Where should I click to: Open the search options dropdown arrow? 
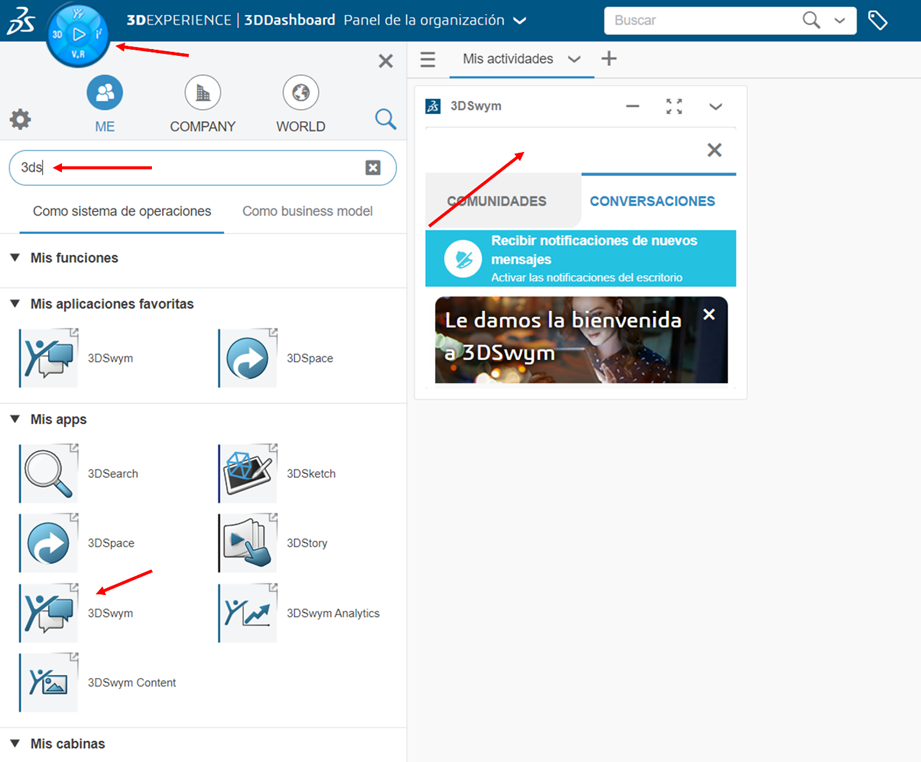click(x=840, y=21)
